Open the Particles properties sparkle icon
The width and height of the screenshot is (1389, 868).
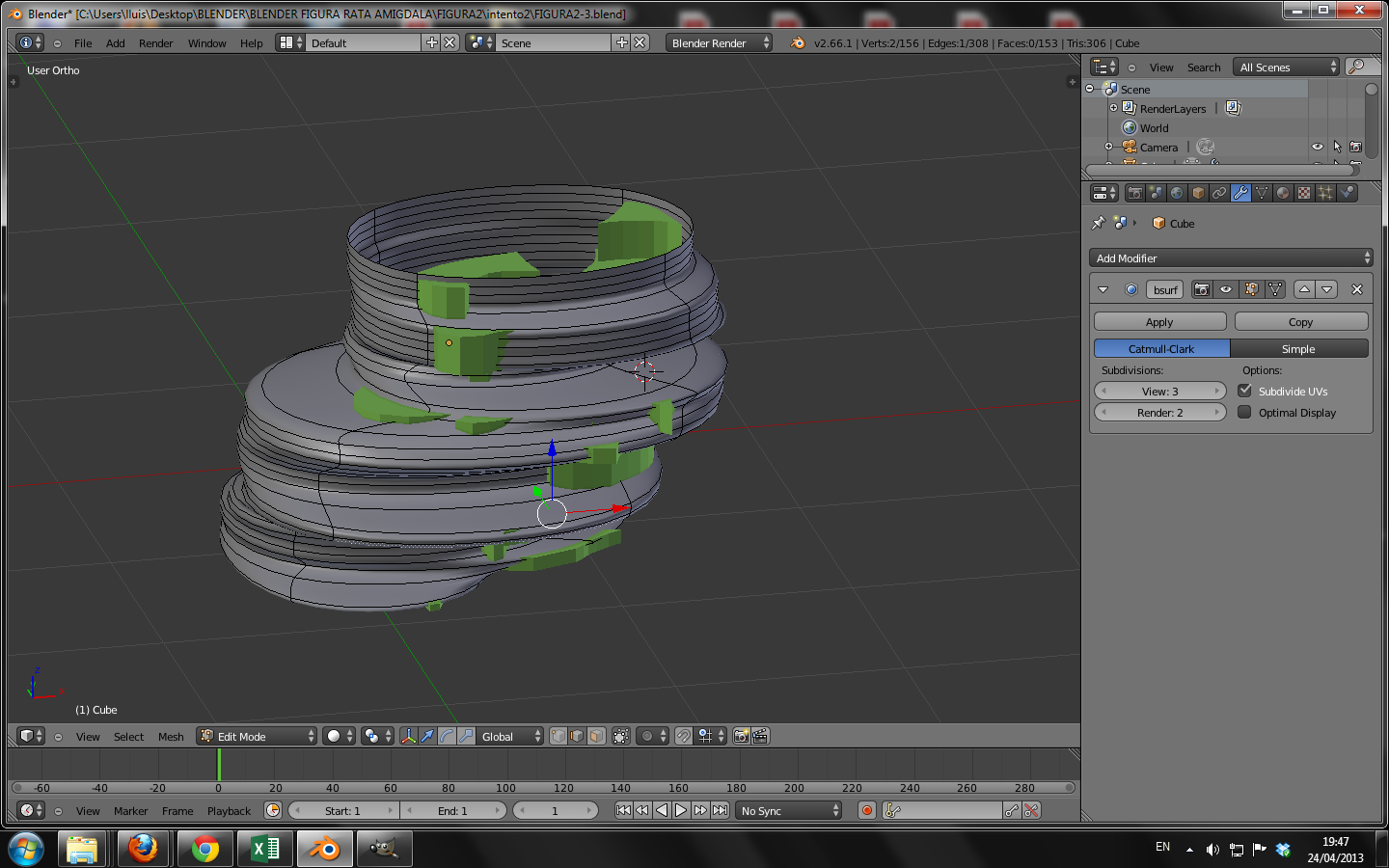pos(1325,194)
